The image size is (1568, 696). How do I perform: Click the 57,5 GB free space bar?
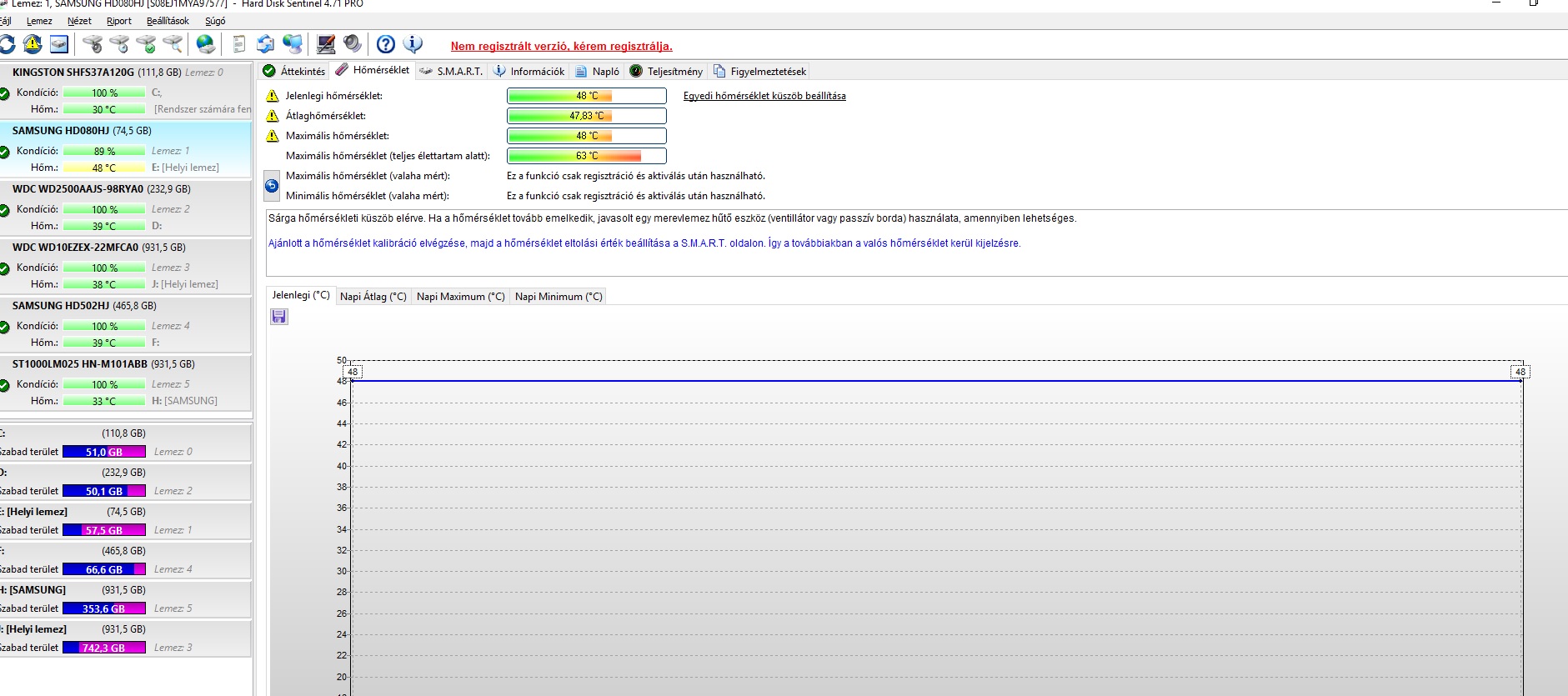[x=104, y=530]
